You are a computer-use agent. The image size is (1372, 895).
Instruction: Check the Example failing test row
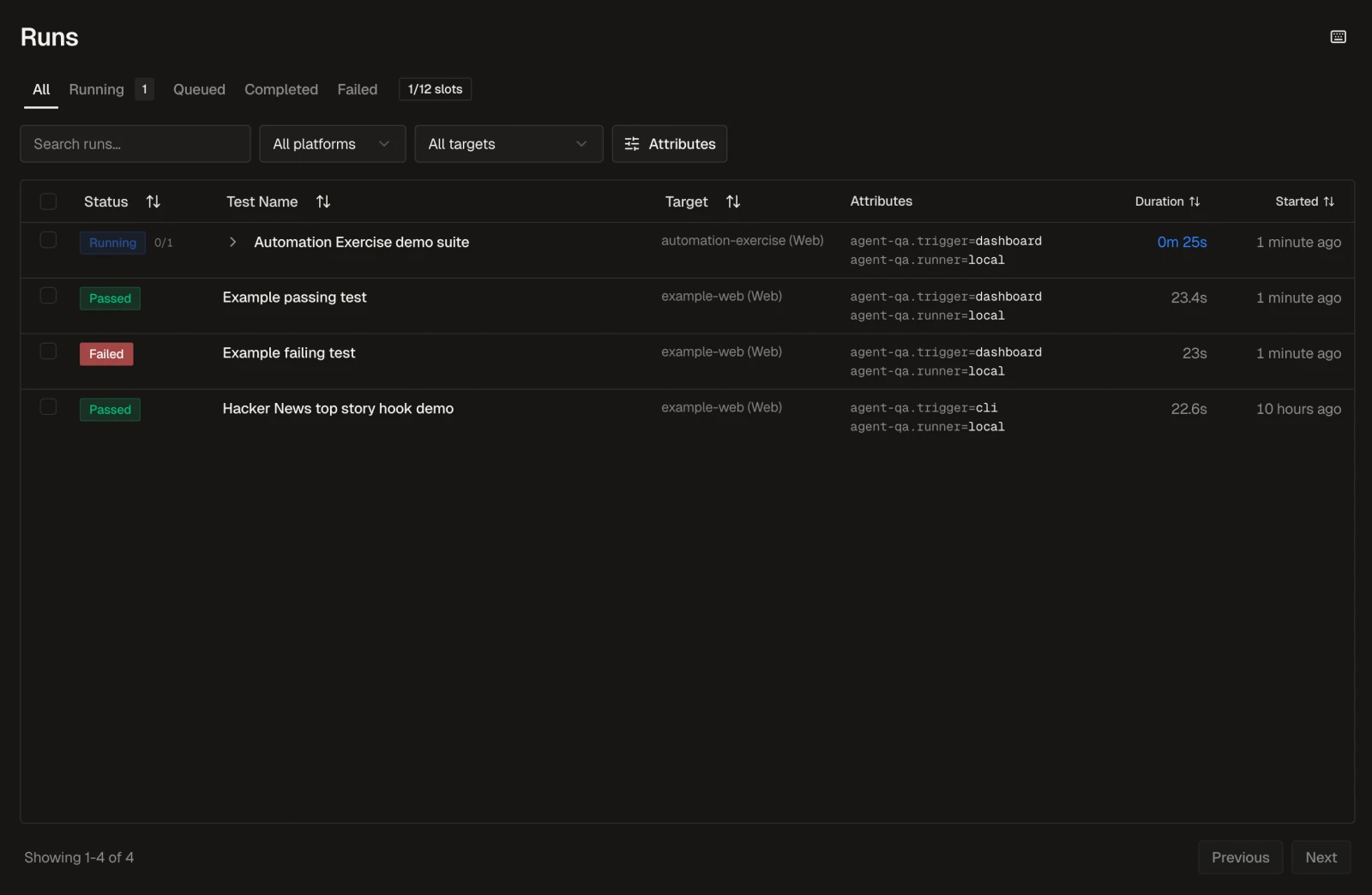(48, 351)
